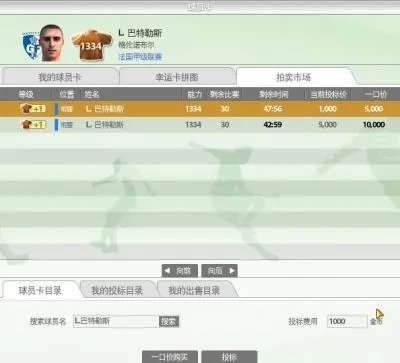Go to next page with 向后 button
The width and height of the screenshot is (400, 363).
point(220,271)
